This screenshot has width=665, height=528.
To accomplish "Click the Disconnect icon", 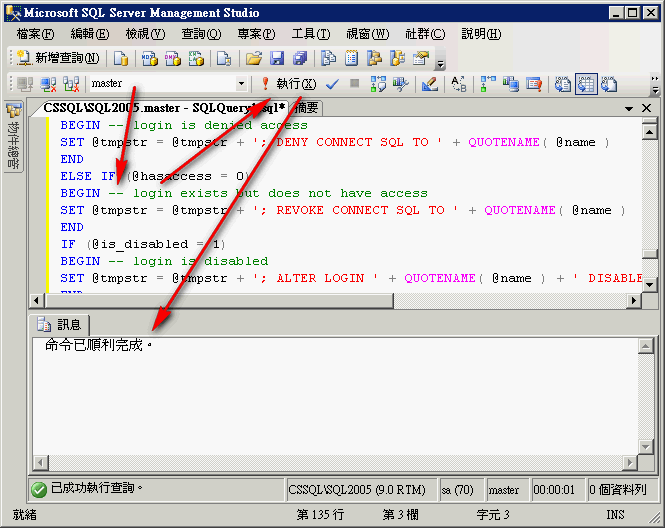I will pyautogui.click(x=48, y=84).
